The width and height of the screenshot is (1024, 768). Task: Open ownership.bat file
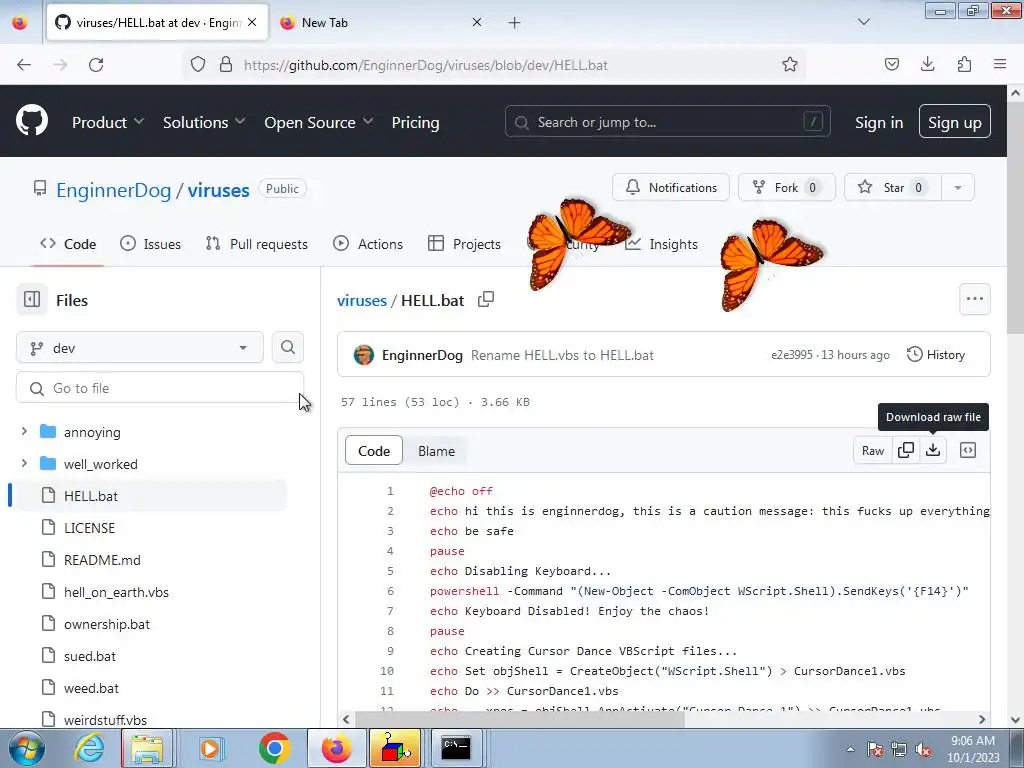(106, 624)
